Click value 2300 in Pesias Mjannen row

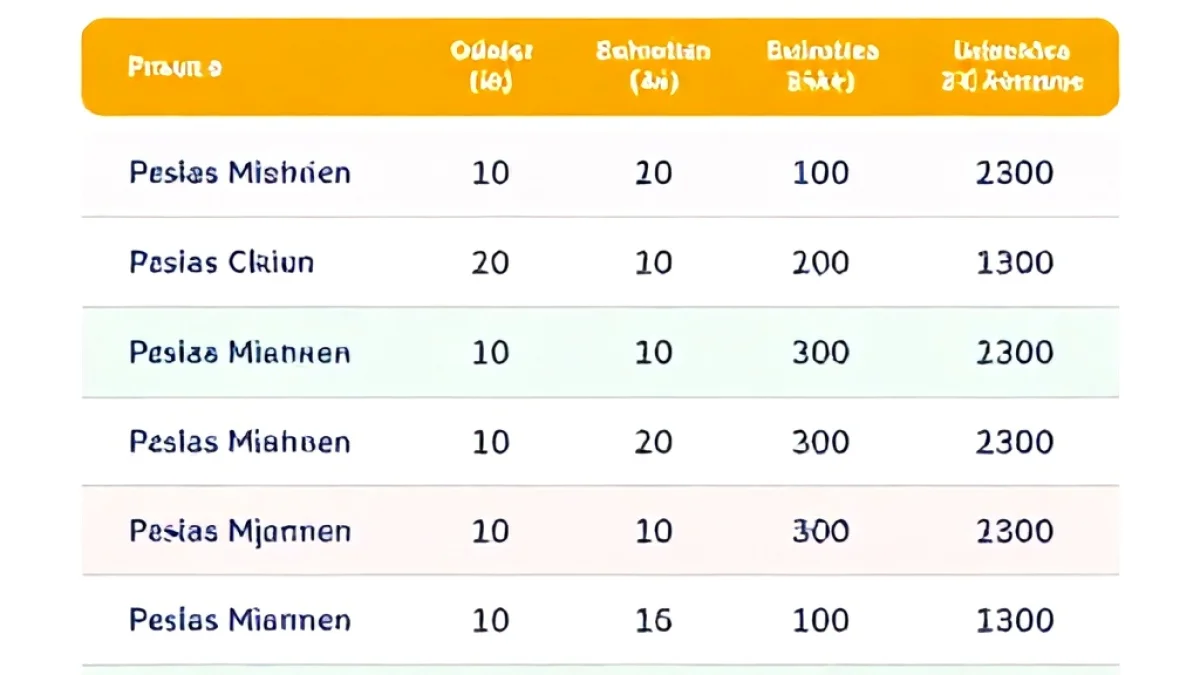pyautogui.click(x=1014, y=530)
